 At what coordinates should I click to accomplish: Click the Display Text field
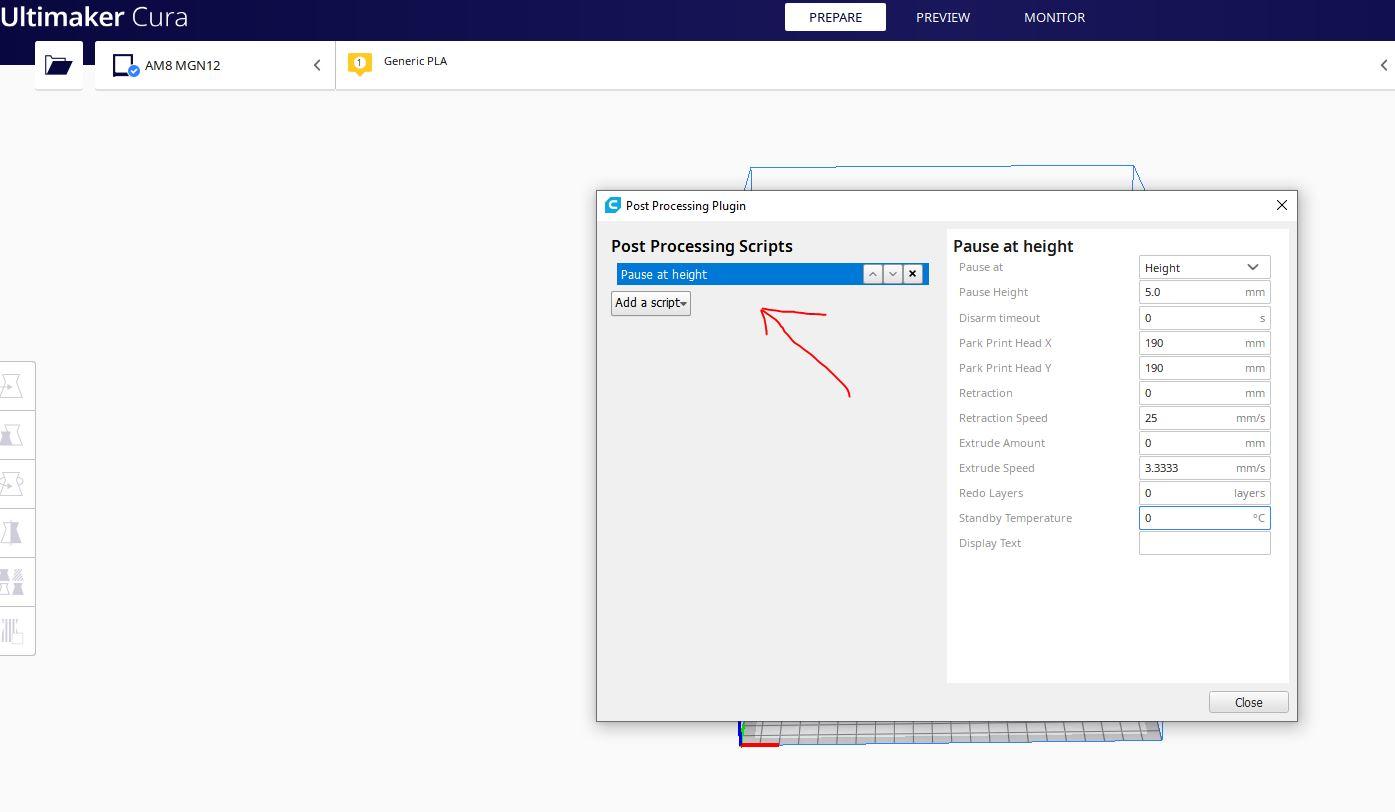point(1205,543)
